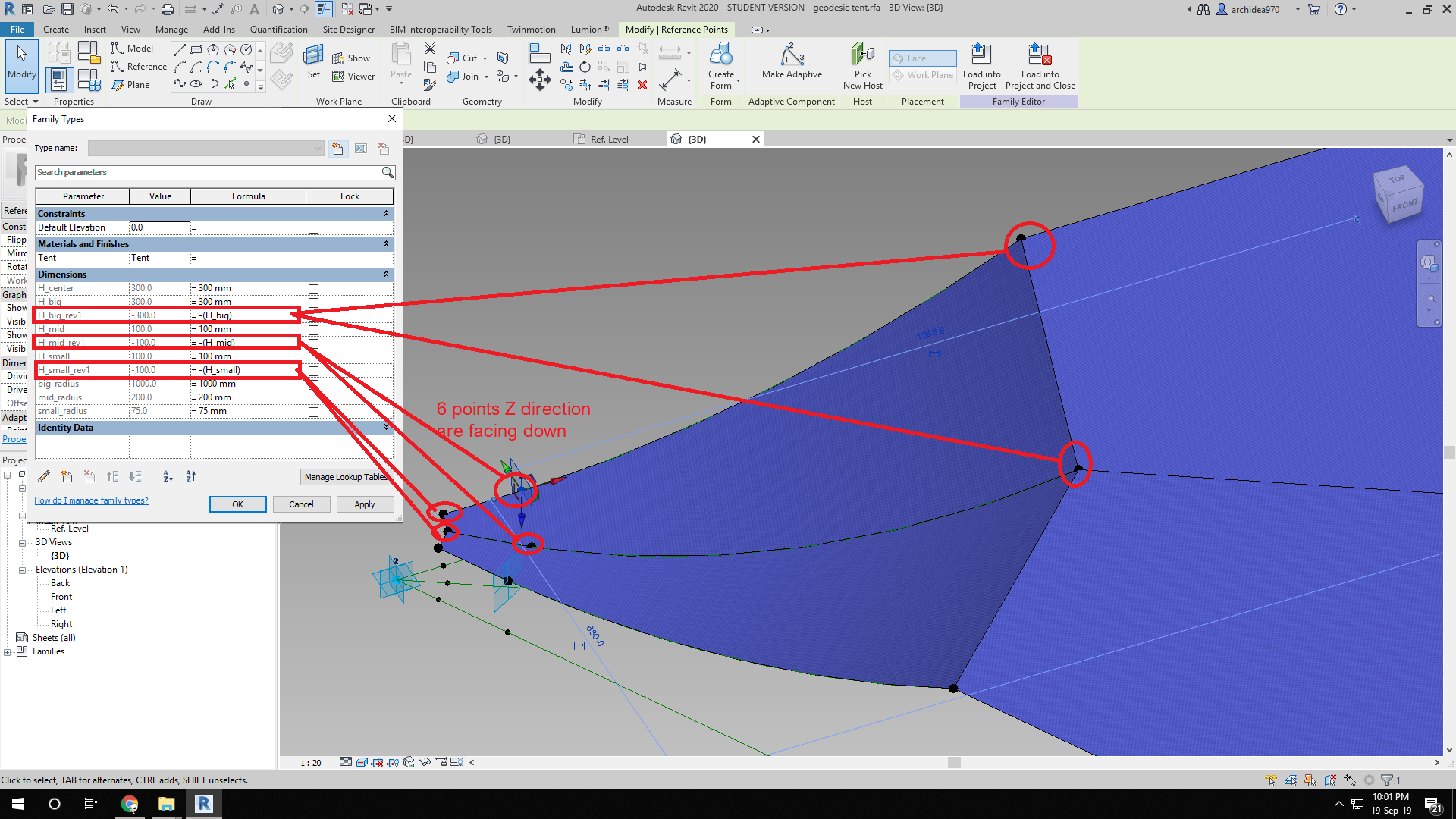Click the Apply button

coord(365,504)
